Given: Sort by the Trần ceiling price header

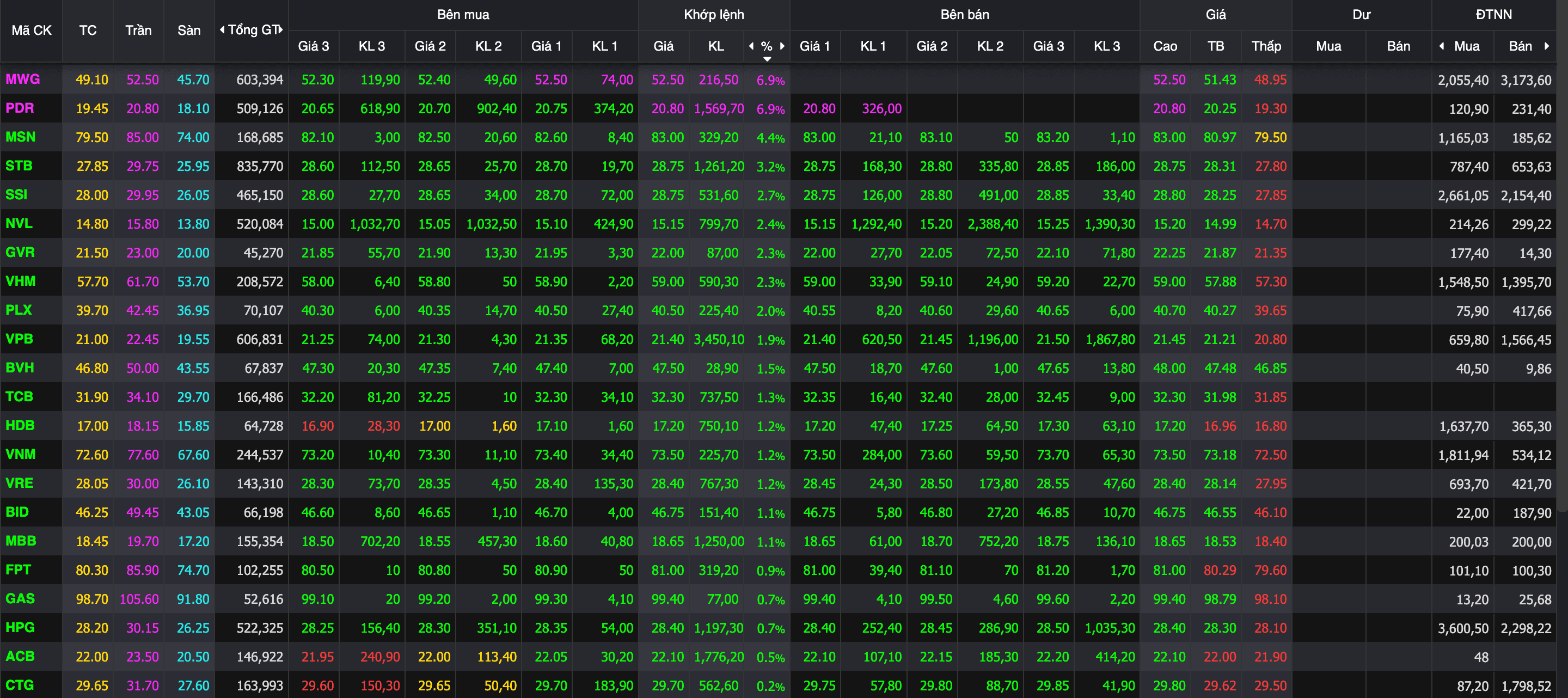Looking at the screenshot, I should pos(138,30).
